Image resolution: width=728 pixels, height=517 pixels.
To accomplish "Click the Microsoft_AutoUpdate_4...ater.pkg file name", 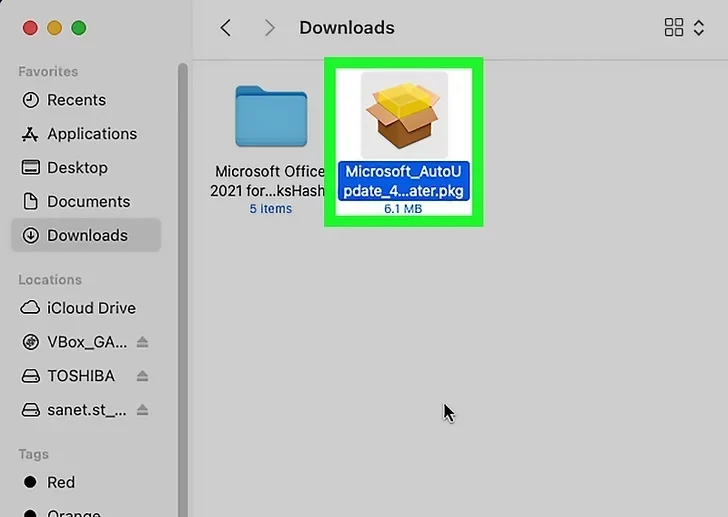I will coord(403,181).
